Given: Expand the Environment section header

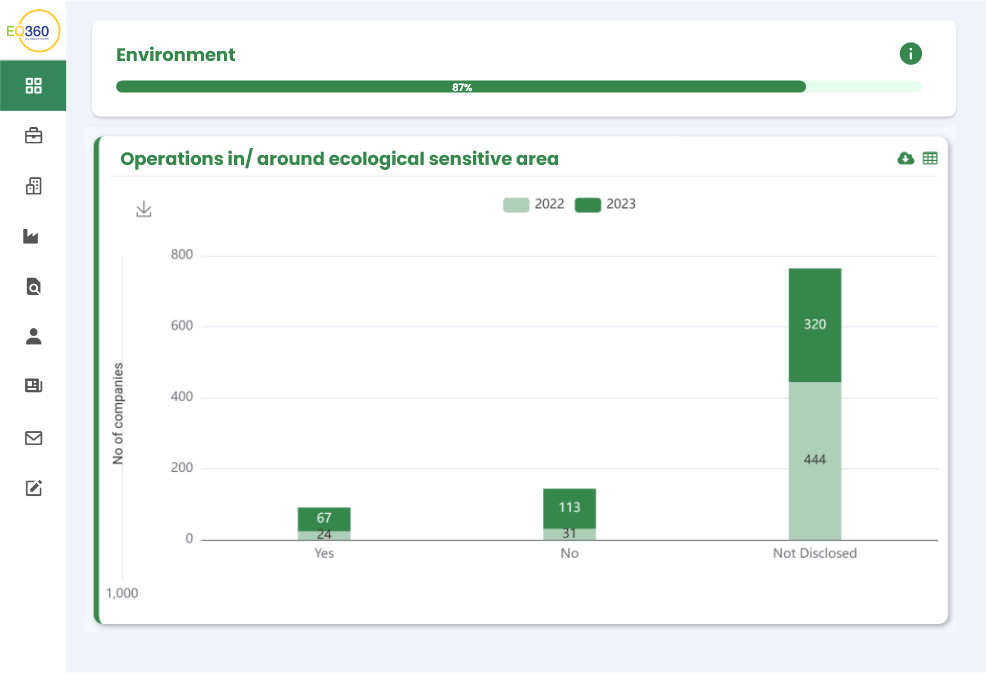Looking at the screenshot, I should tap(175, 55).
